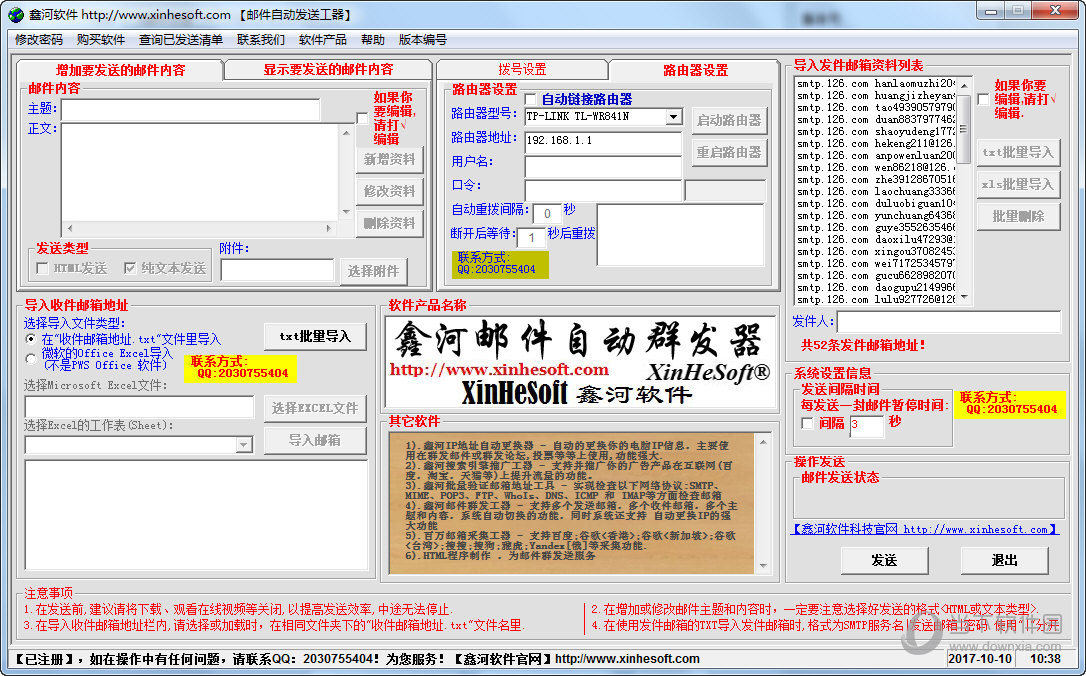The width and height of the screenshot is (1086, 676).
Task: Tick the edit checkbox beside sender mailbox list
Action: pos(983,99)
